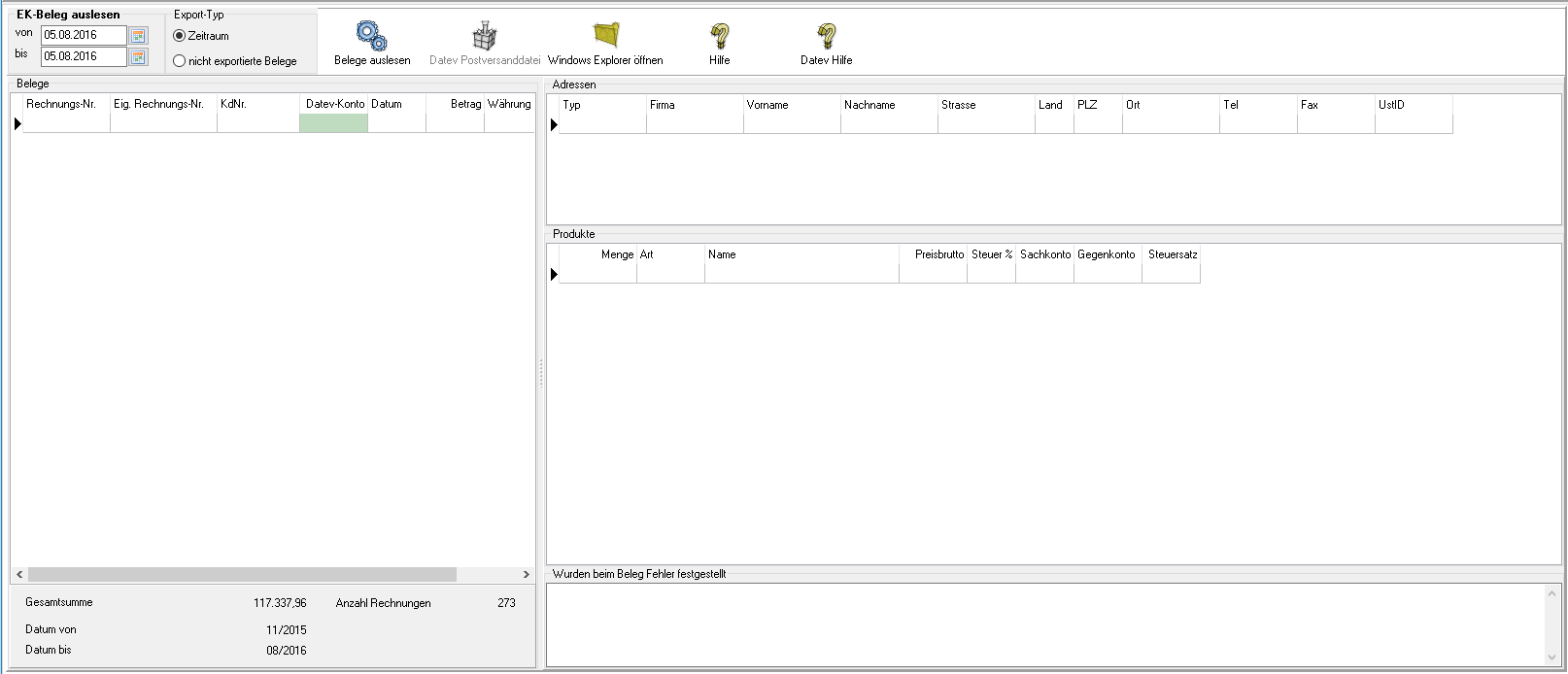Open the Datev Hilfe icon

pos(826,37)
